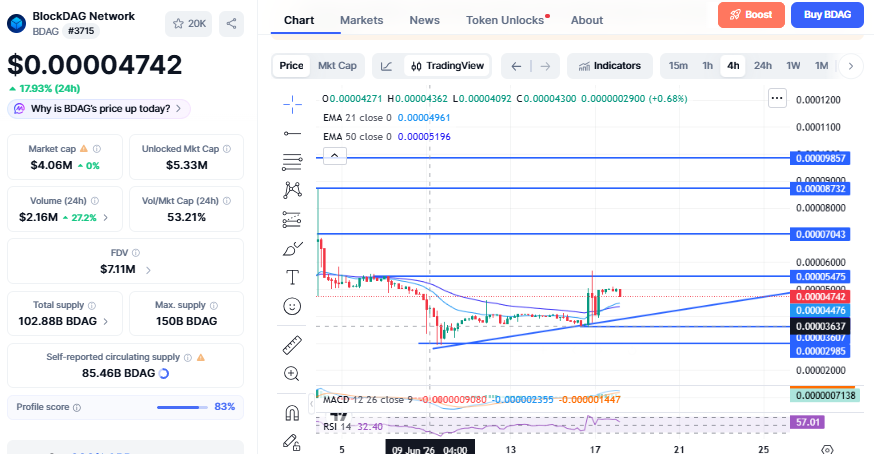Open the chart three-dot more menu
This screenshot has width=874, height=454.
click(777, 98)
